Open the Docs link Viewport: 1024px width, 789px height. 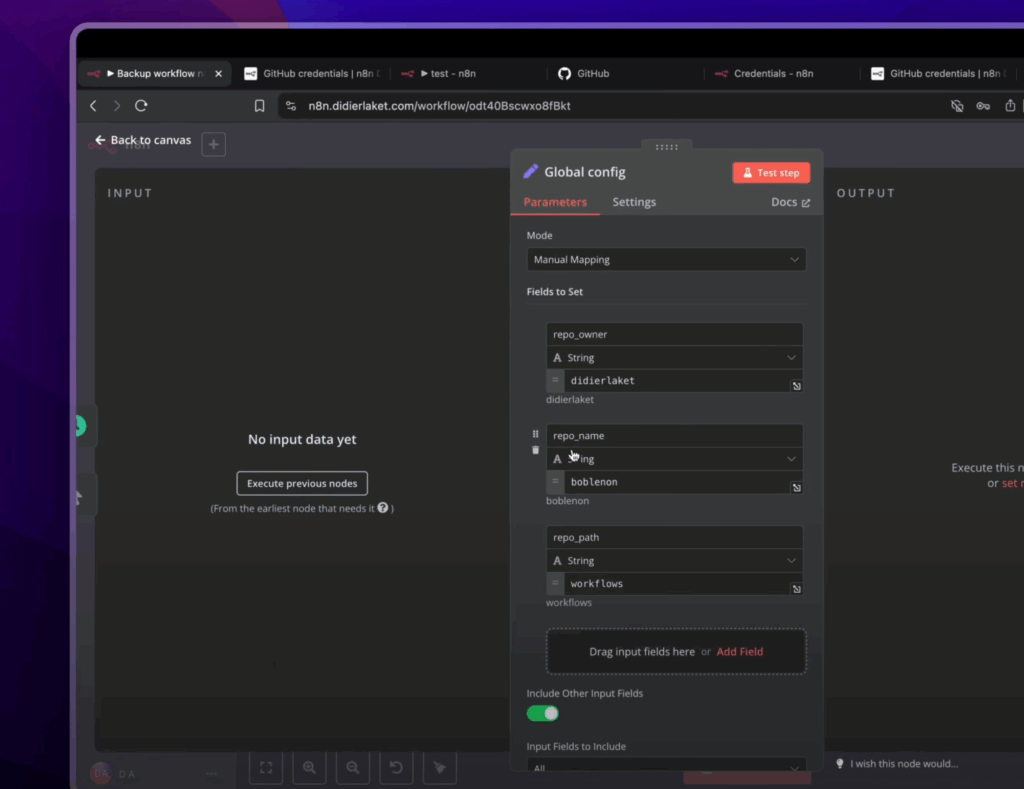pyautogui.click(x=790, y=202)
